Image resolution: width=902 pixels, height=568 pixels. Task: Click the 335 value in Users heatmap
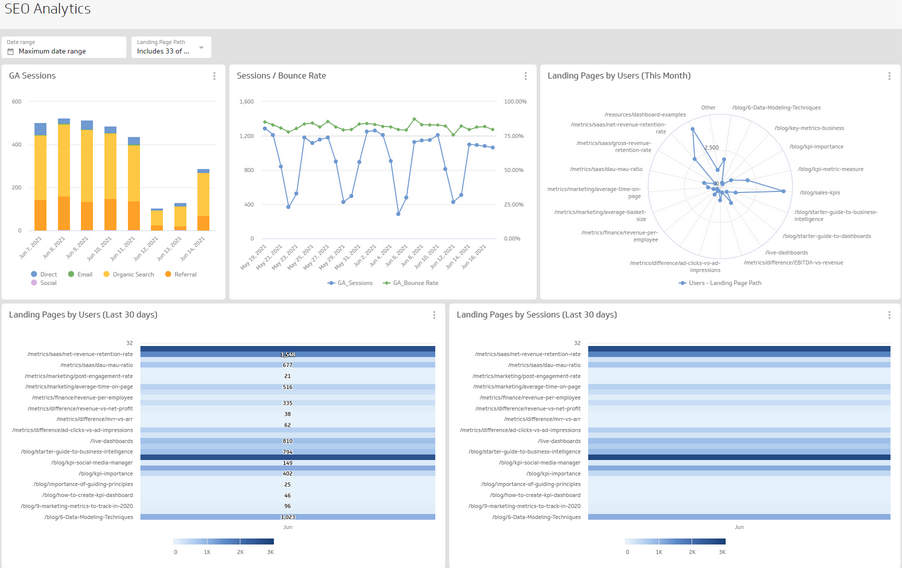click(288, 403)
